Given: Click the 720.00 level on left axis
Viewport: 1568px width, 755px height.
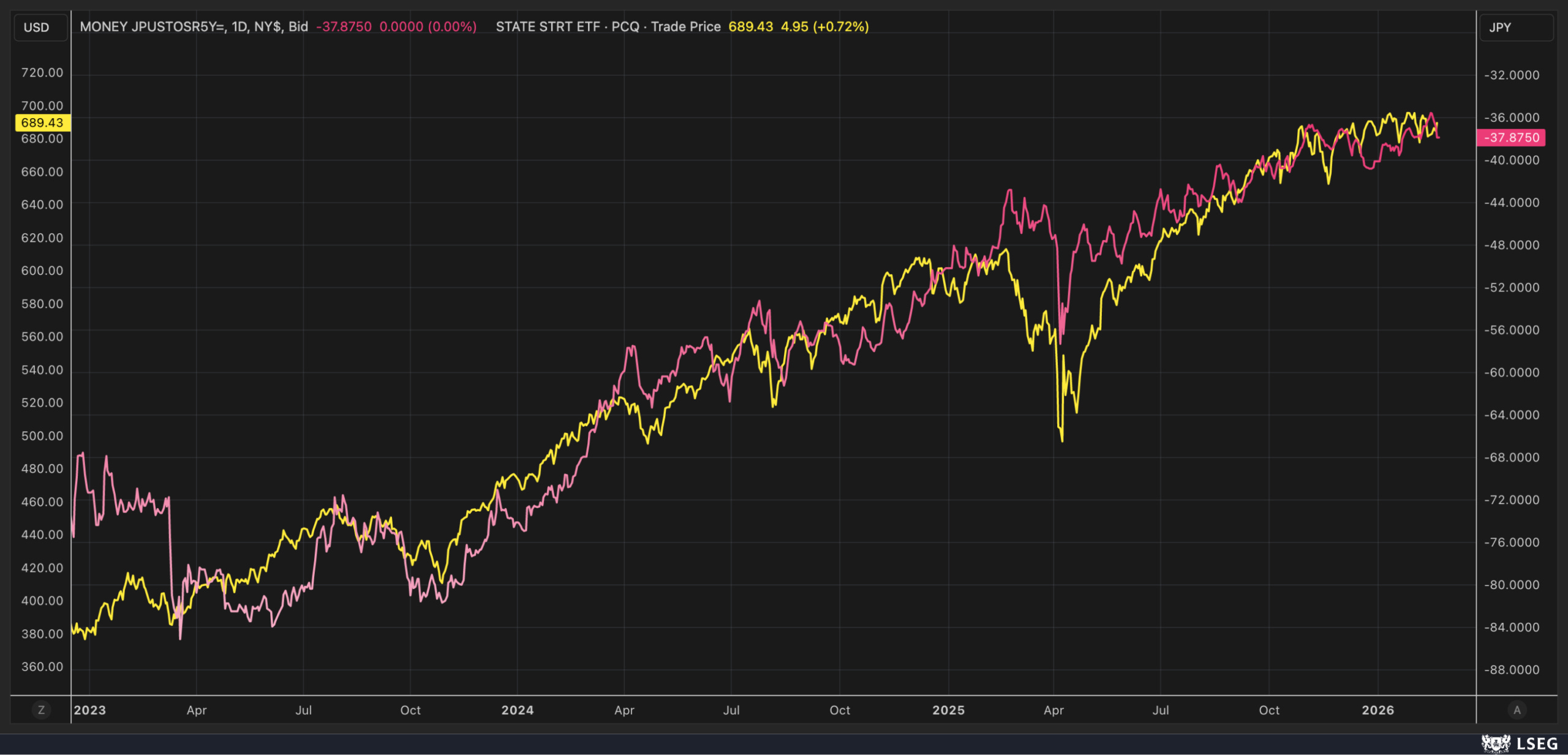Looking at the screenshot, I should coord(42,73).
